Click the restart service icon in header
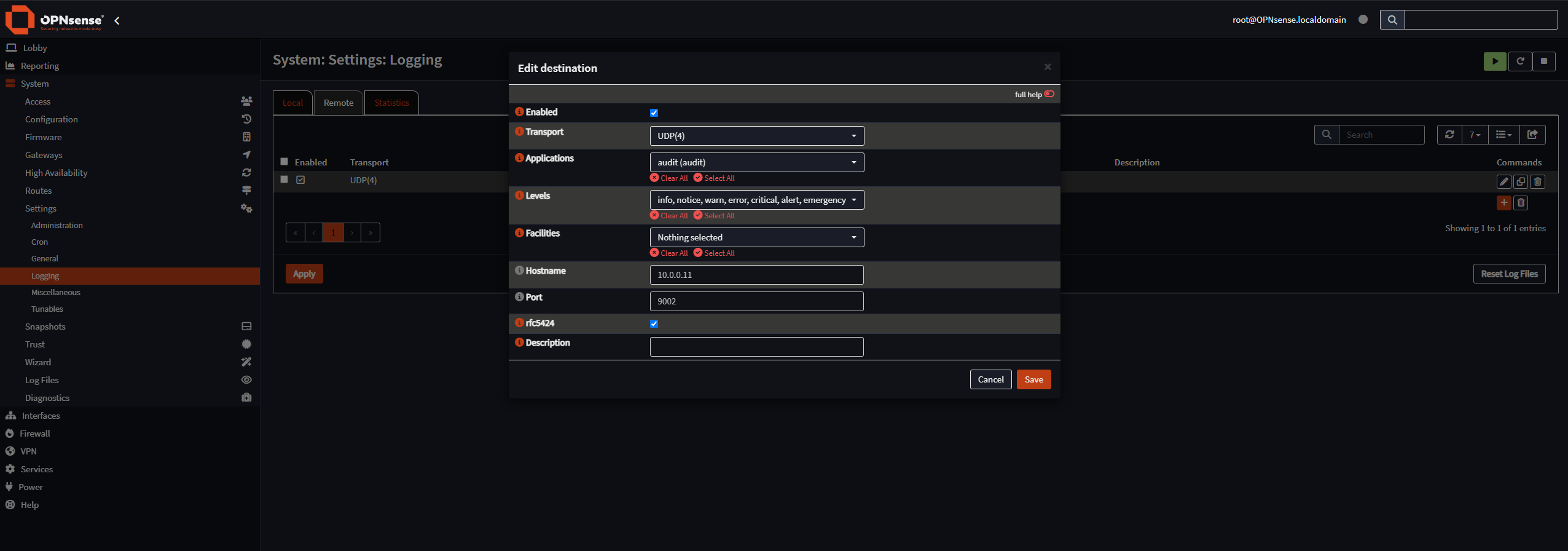 pos(1520,61)
